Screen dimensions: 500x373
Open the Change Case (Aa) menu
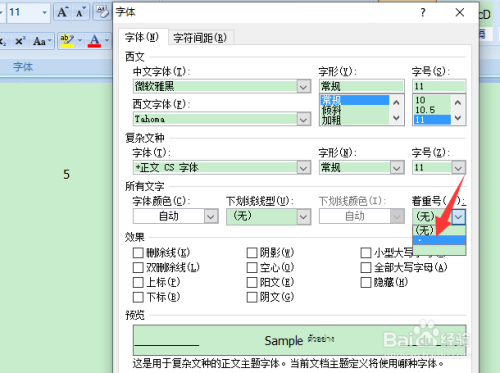point(42,41)
